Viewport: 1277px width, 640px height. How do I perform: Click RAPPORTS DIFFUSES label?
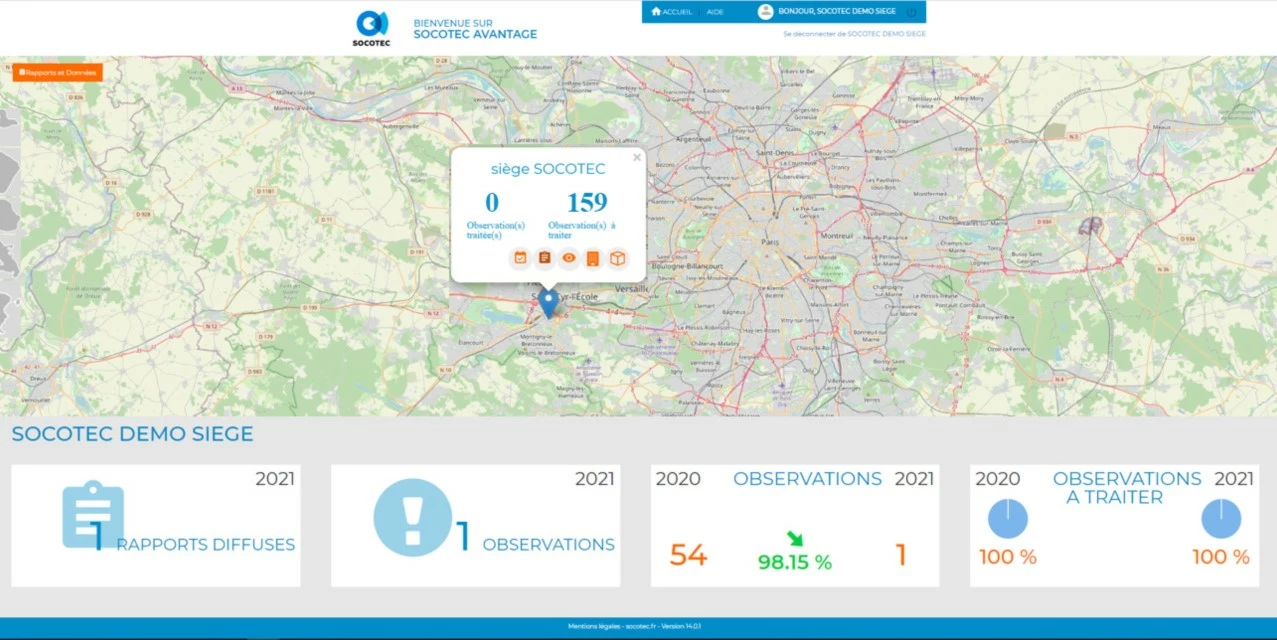pos(206,545)
